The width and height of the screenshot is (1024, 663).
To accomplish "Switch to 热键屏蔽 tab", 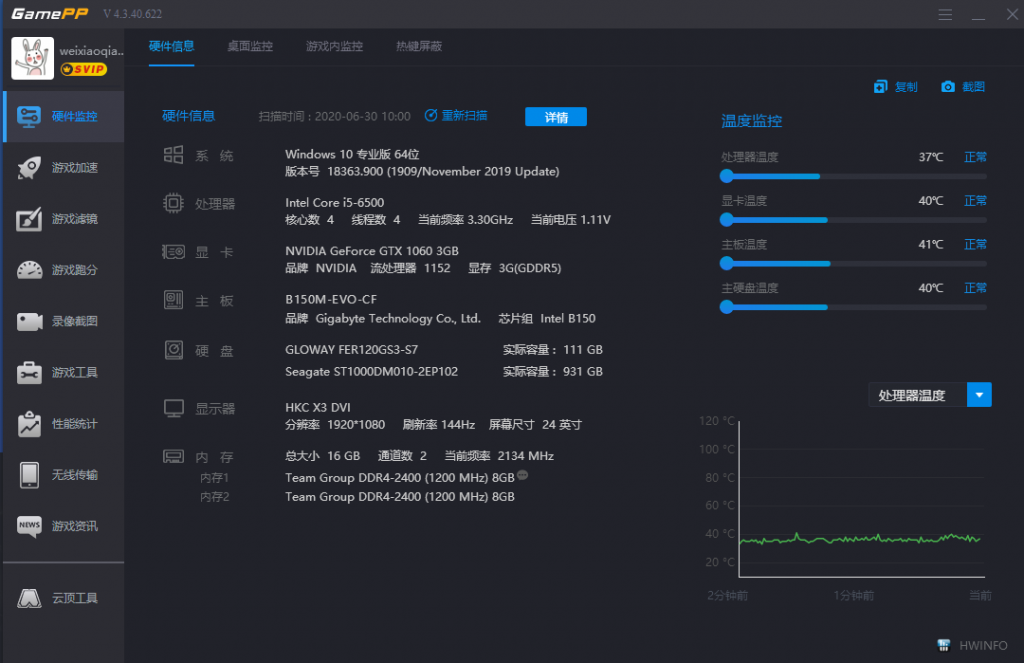I will 419,46.
